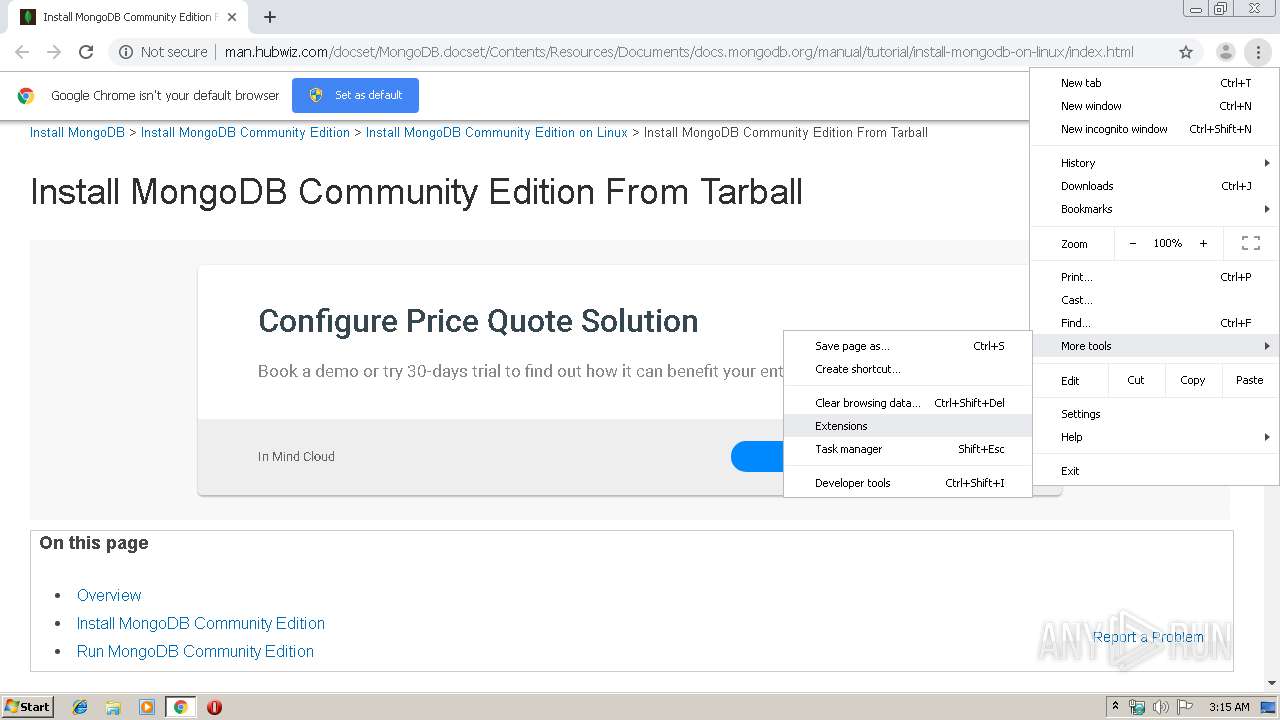Select New tab menu entry
The height and width of the screenshot is (720, 1280).
1155,83
